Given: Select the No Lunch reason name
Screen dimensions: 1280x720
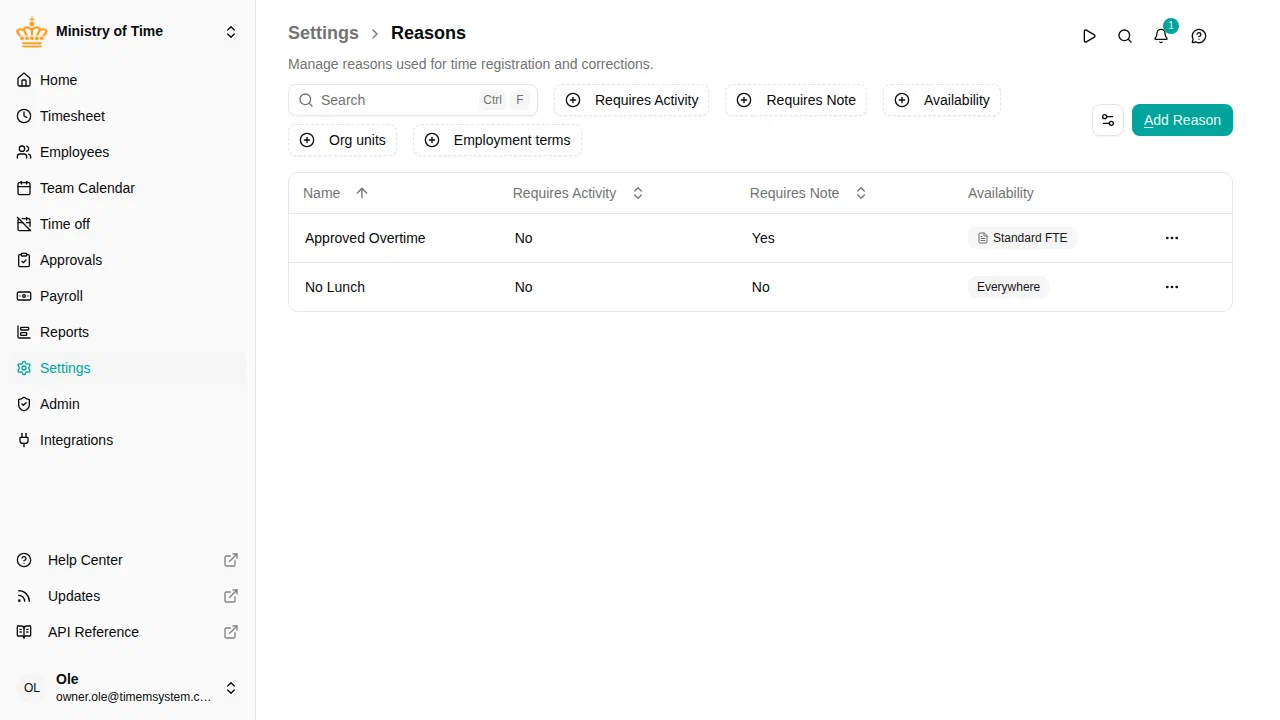Looking at the screenshot, I should (335, 287).
